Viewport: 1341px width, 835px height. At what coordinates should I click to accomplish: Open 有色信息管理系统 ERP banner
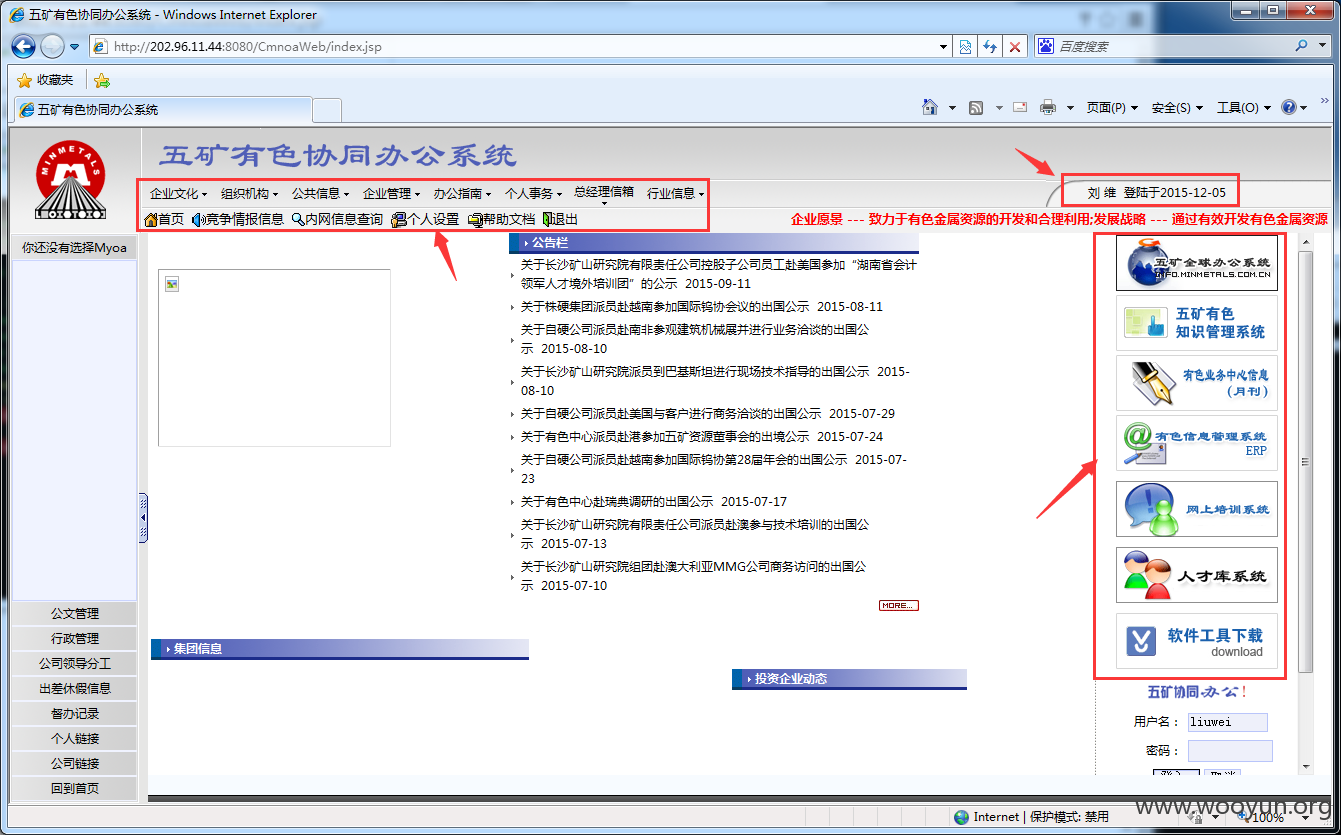click(1197, 443)
